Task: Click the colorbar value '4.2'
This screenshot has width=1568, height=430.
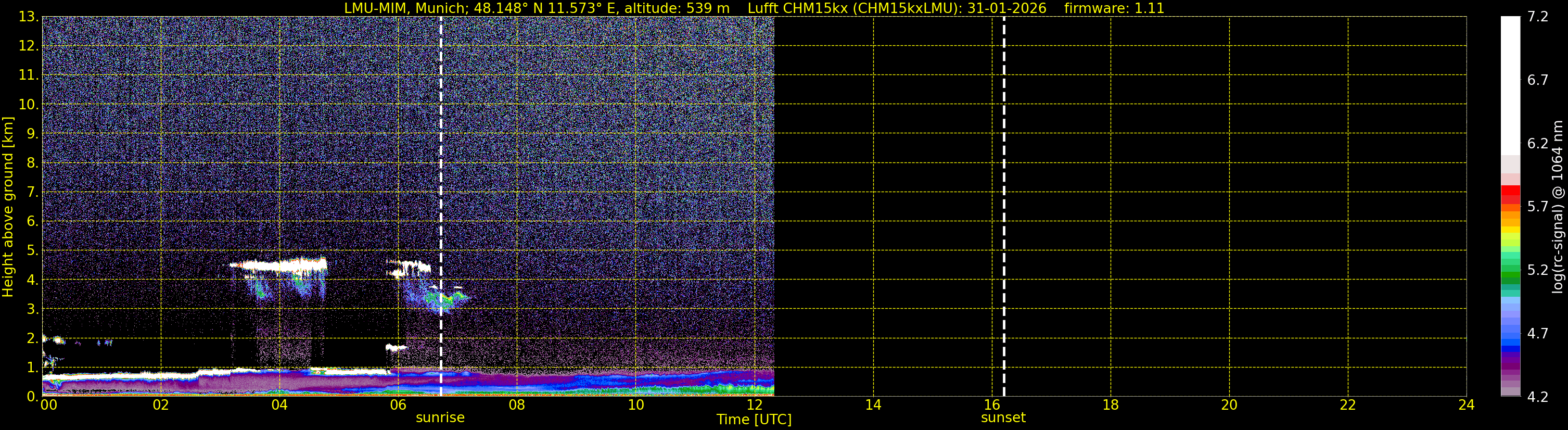Action: [x=1538, y=397]
